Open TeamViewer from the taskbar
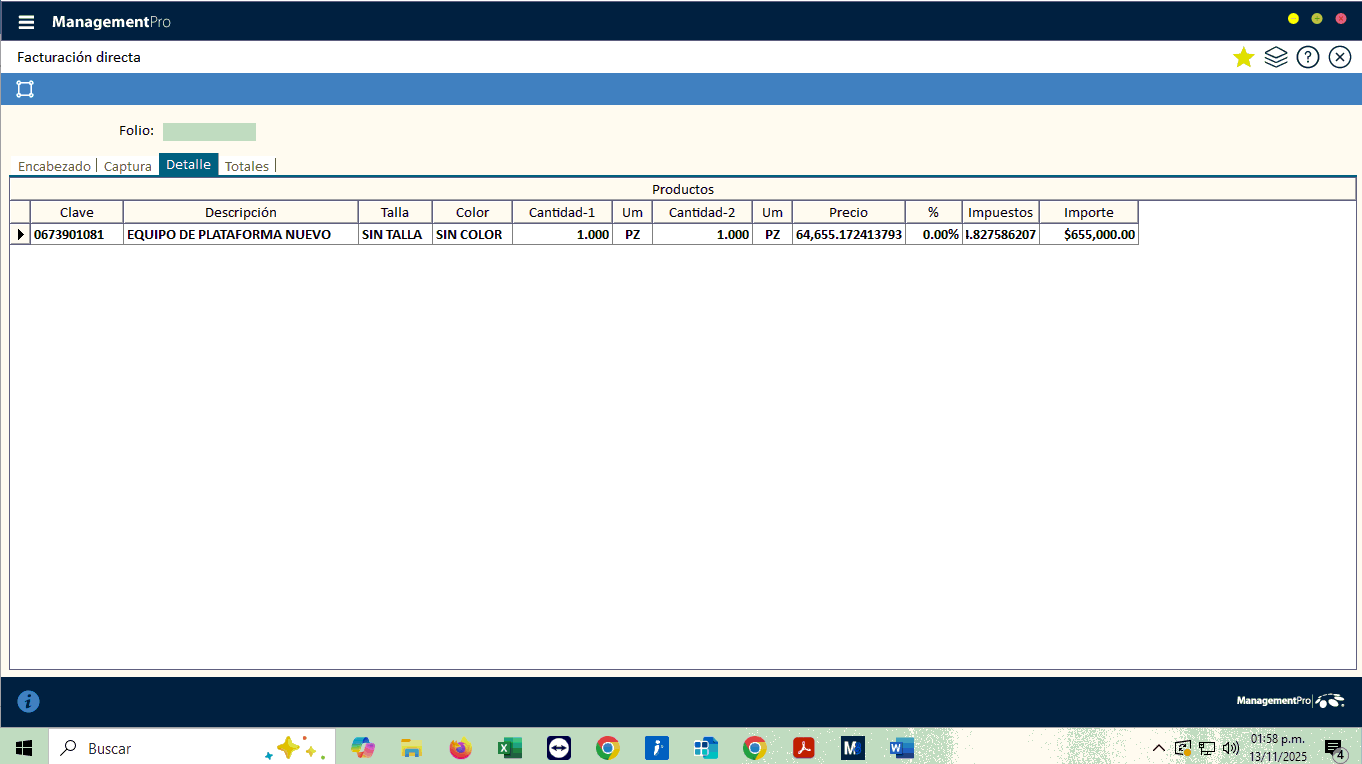Screen dimensions: 1362x764 point(558,748)
